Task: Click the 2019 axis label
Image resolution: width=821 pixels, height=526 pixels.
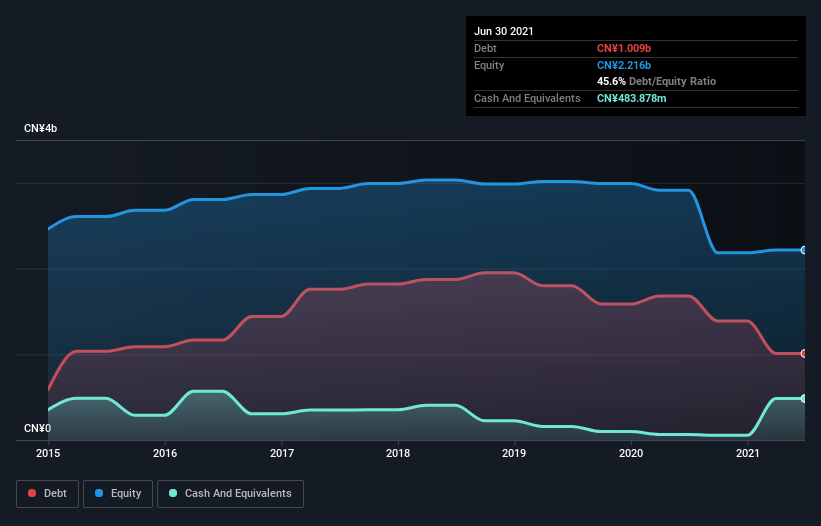Action: (514, 453)
